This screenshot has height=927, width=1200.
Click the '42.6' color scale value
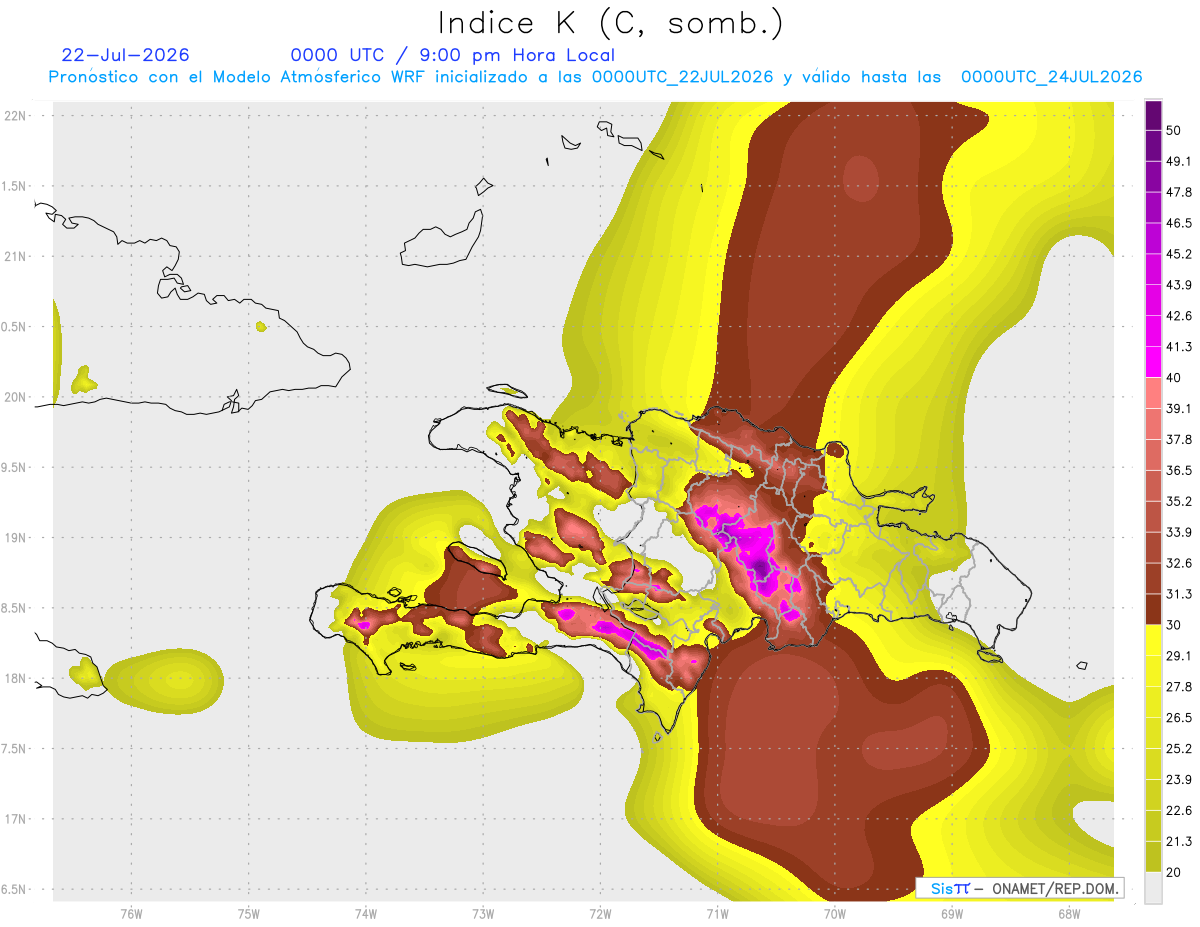pyautogui.click(x=1179, y=316)
